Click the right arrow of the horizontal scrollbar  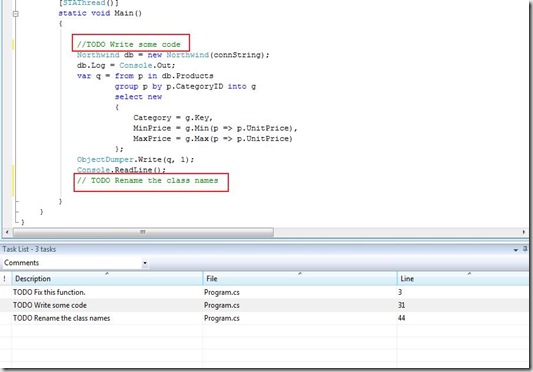tap(523, 232)
